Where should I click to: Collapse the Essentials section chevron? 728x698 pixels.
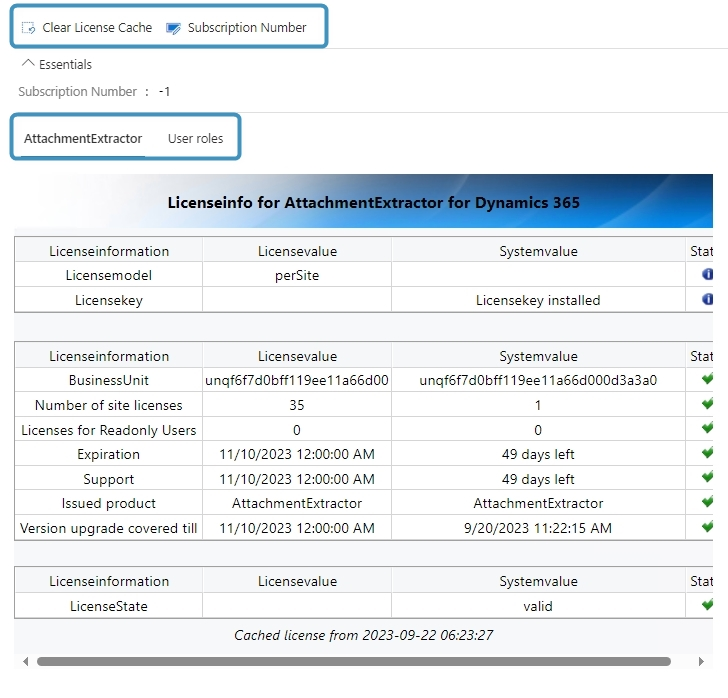[x=28, y=63]
